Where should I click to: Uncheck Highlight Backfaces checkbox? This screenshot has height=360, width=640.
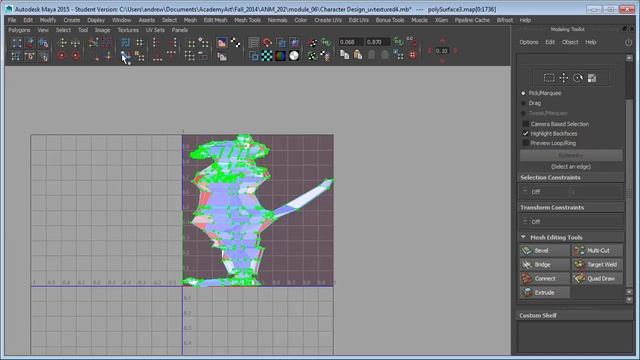click(526, 133)
